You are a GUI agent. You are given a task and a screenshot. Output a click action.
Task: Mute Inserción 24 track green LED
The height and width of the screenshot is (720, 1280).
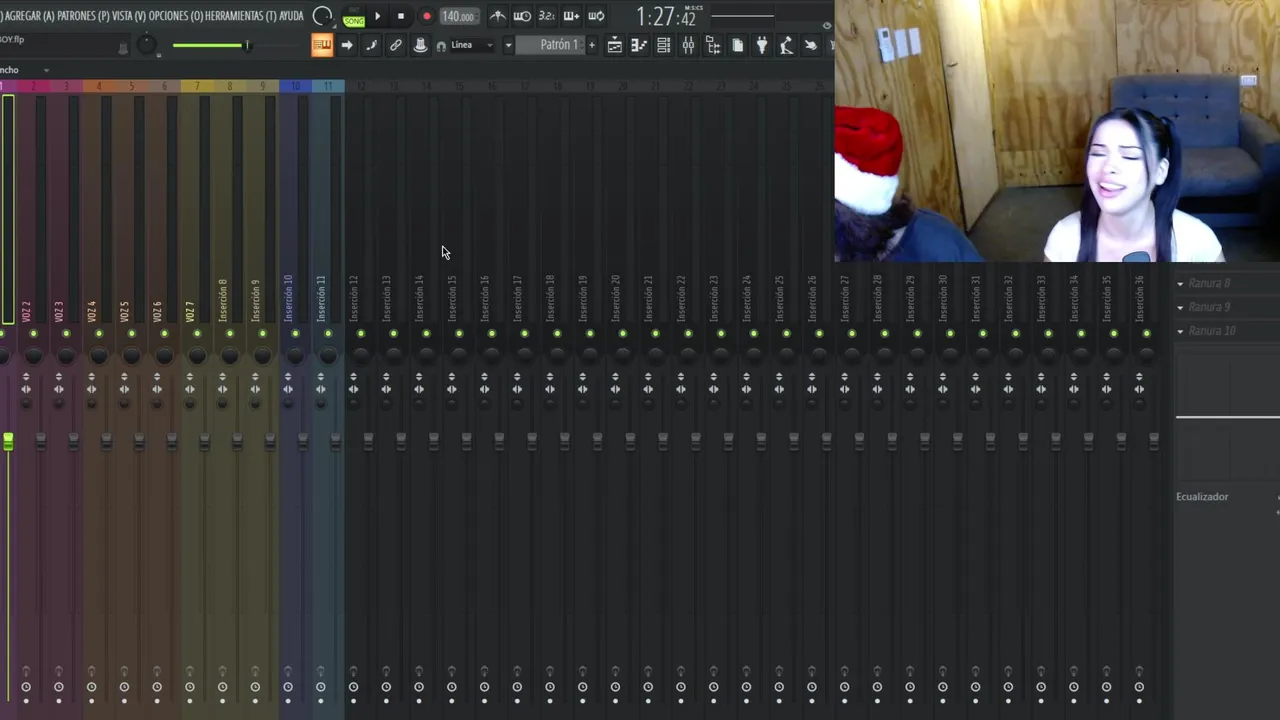pyautogui.click(x=753, y=334)
